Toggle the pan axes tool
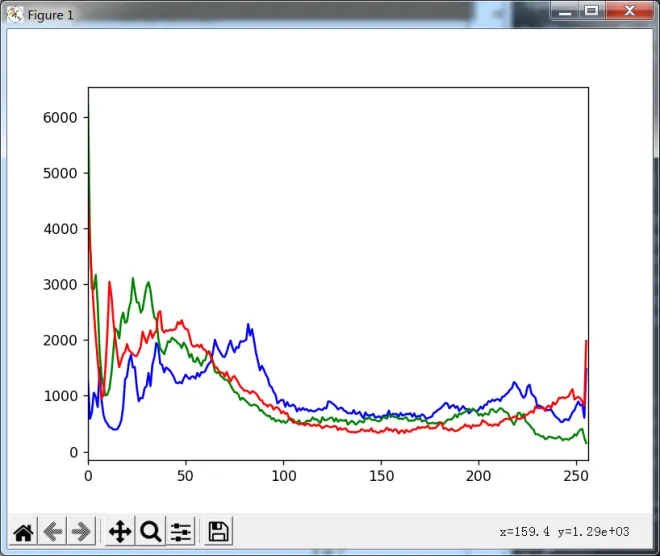Image resolution: width=660 pixels, height=556 pixels. click(x=120, y=531)
